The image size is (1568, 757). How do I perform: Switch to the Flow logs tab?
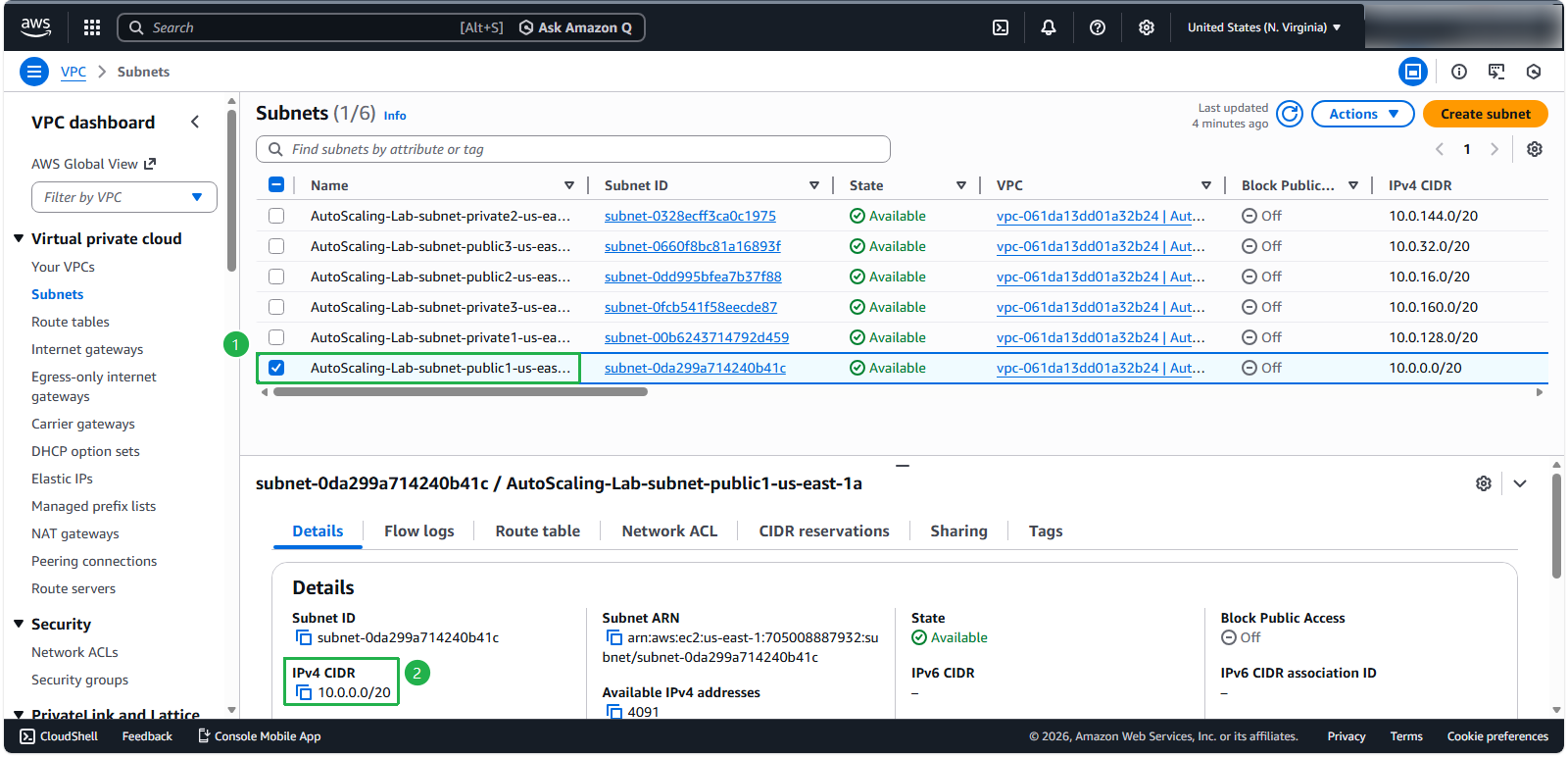pos(419,530)
